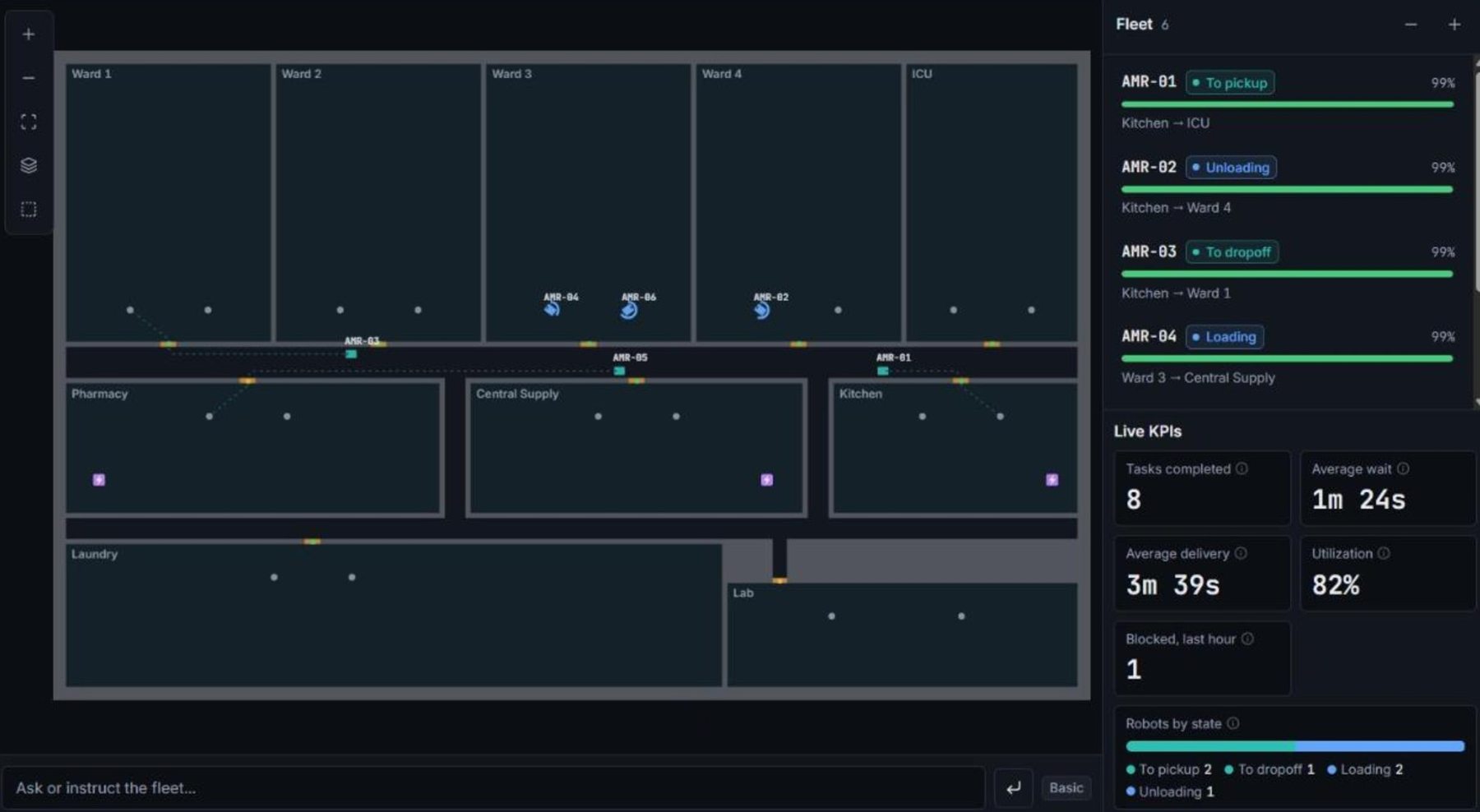Screen dimensions: 1480x812
Task: Click the Lab room label on the map
Action: (x=743, y=593)
